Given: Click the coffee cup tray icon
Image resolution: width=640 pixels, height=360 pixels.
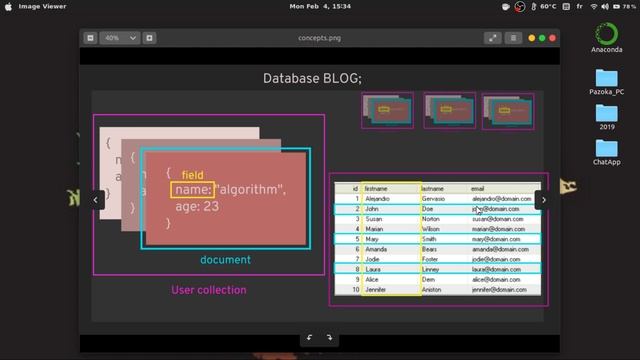Looking at the screenshot, I should click(x=506, y=7).
